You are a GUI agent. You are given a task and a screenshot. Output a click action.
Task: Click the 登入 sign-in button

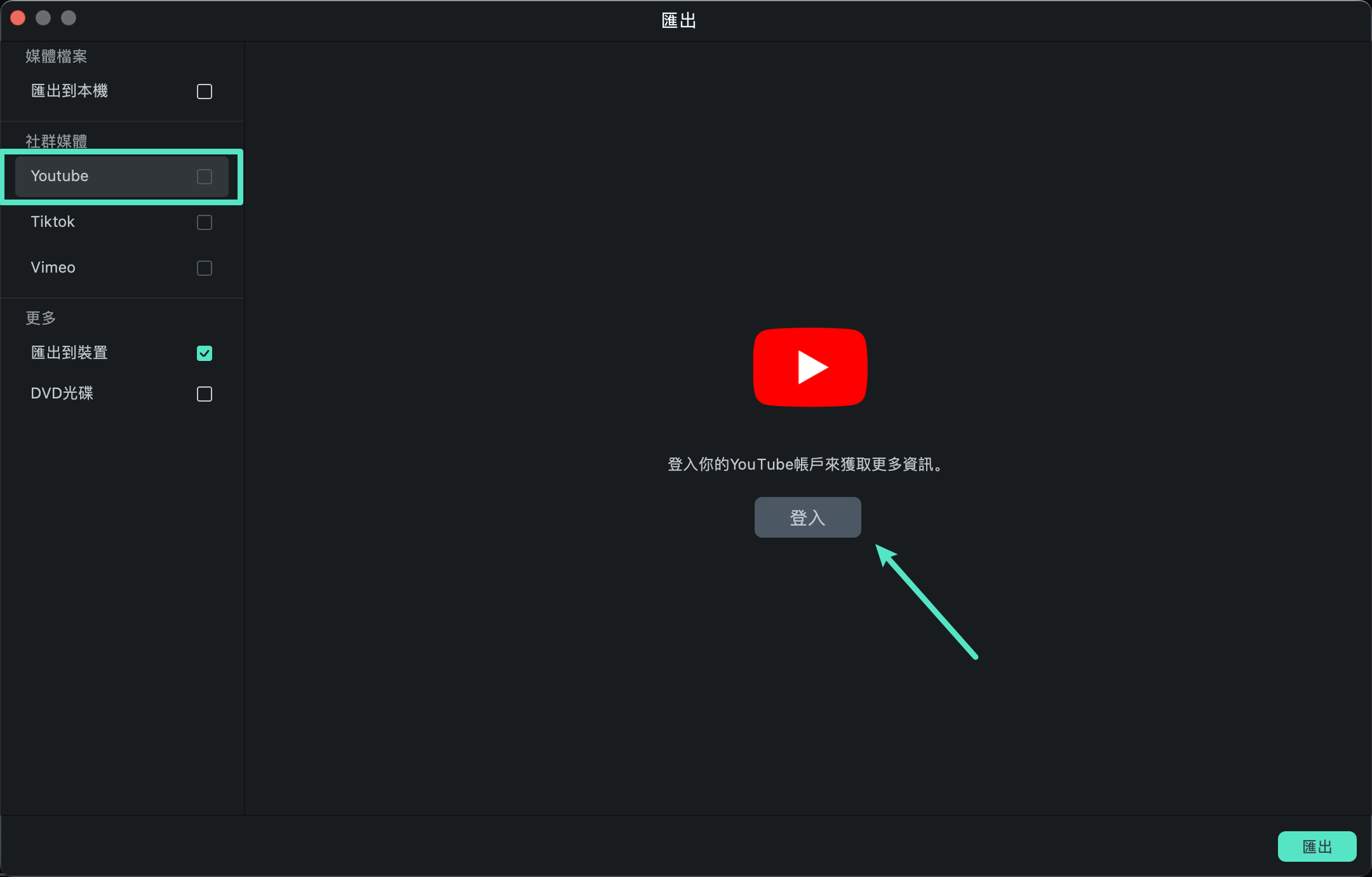coord(807,517)
